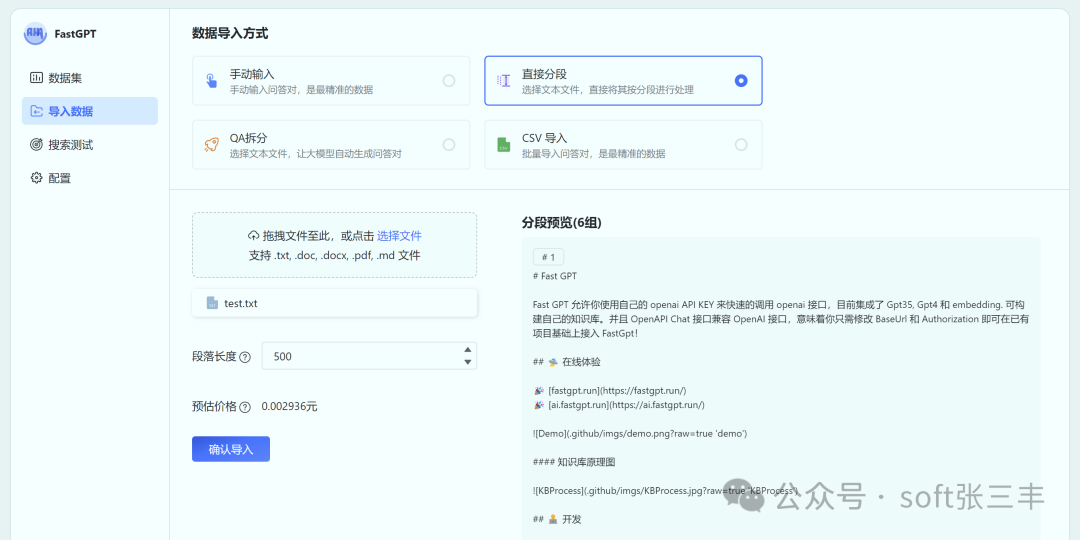Viewport: 1080px width, 540px height.
Task: Click the help icon next to 预估价格
Action: (x=245, y=407)
